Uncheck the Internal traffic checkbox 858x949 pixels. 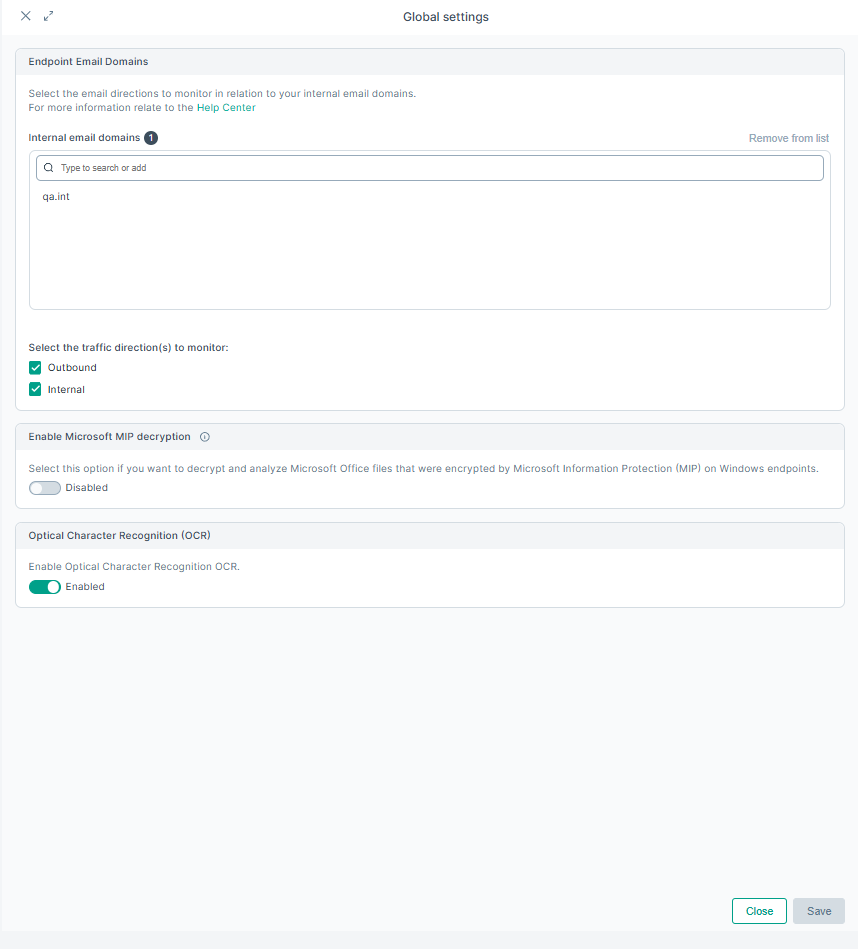pyautogui.click(x=35, y=389)
